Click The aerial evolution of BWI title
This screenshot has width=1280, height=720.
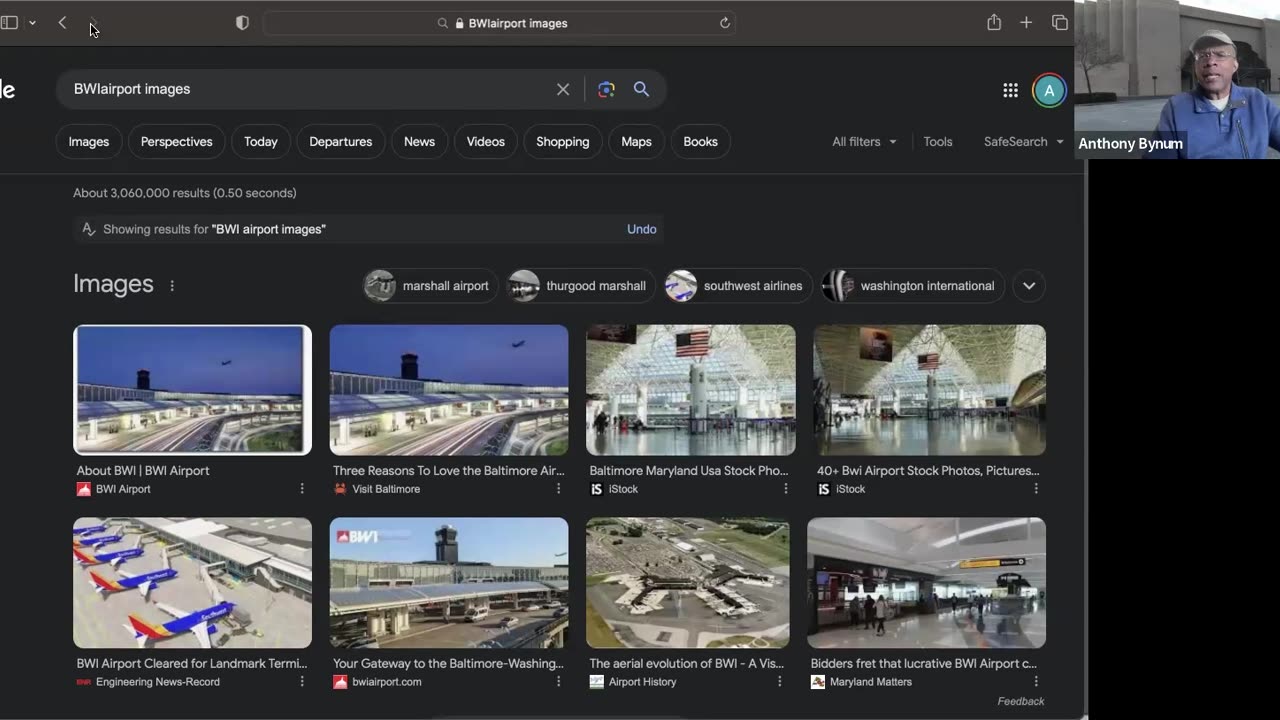687,663
